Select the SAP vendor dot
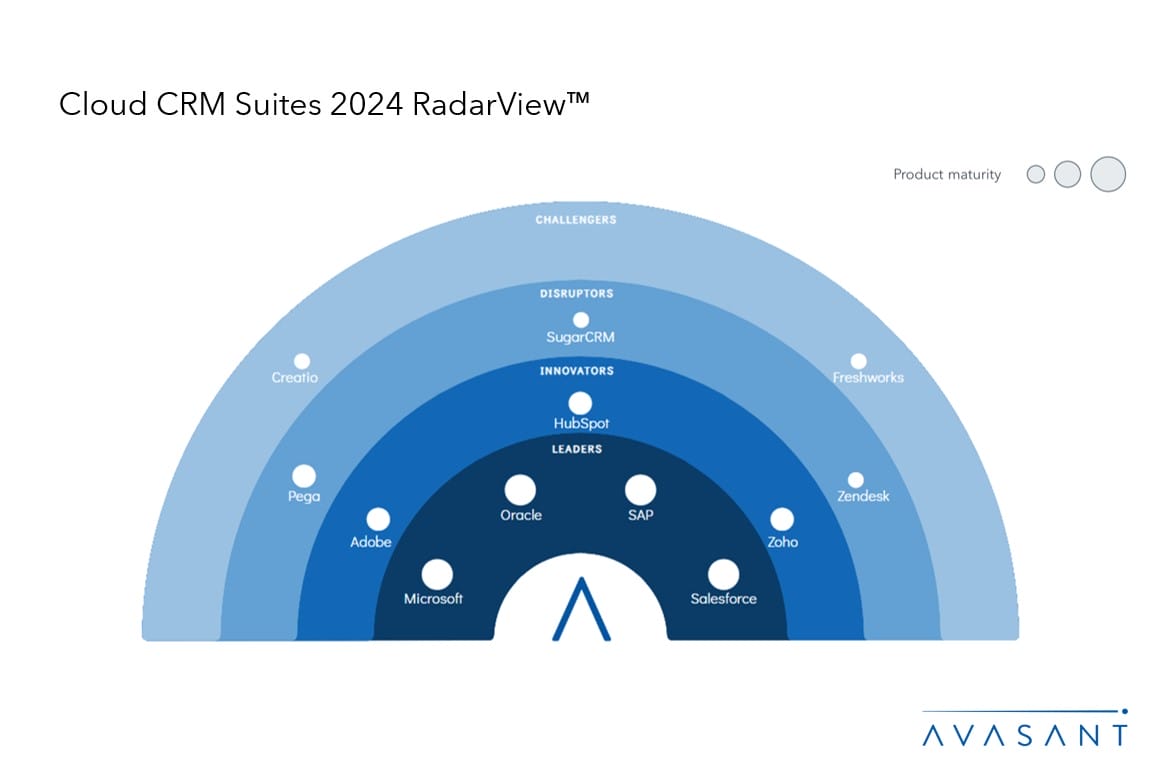The height and width of the screenshot is (768, 1152). click(640, 490)
